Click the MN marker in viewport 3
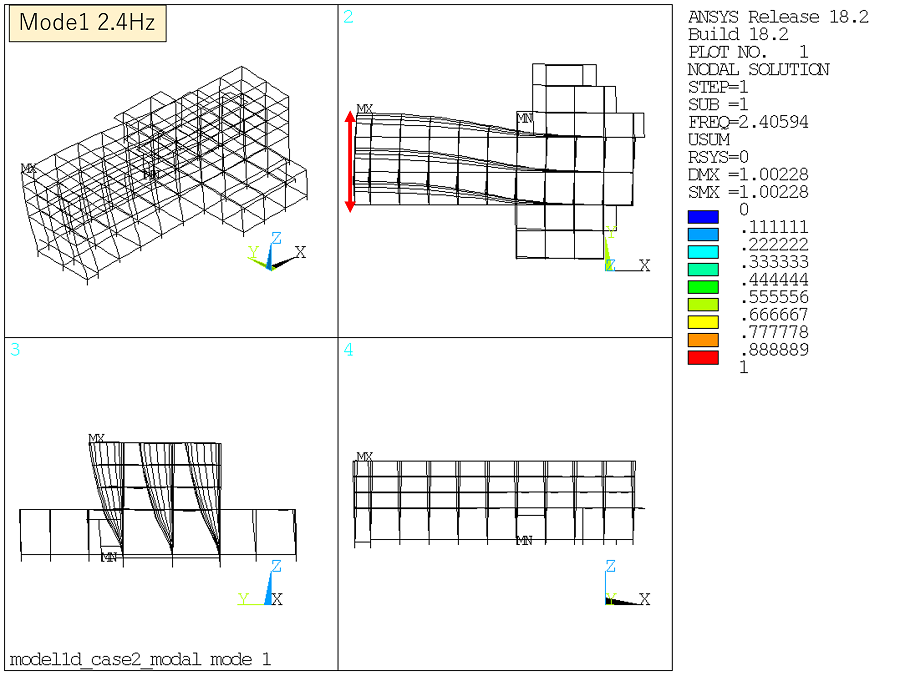 [x=110, y=557]
